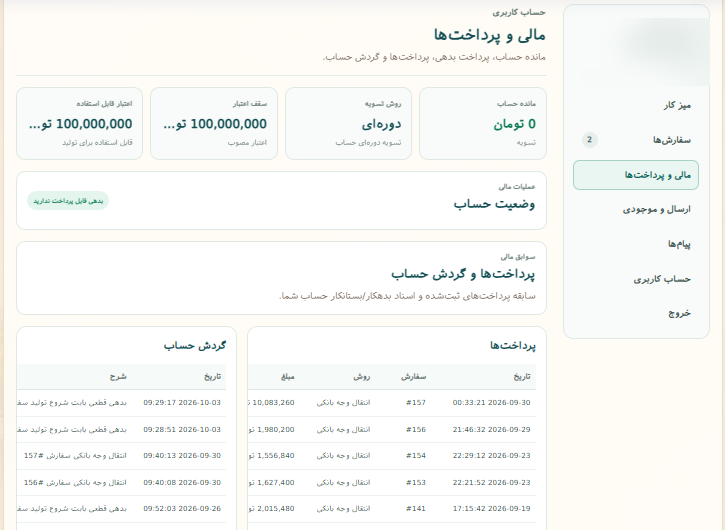
Task: Click the orders count badge 2
Action: pyautogui.click(x=590, y=140)
